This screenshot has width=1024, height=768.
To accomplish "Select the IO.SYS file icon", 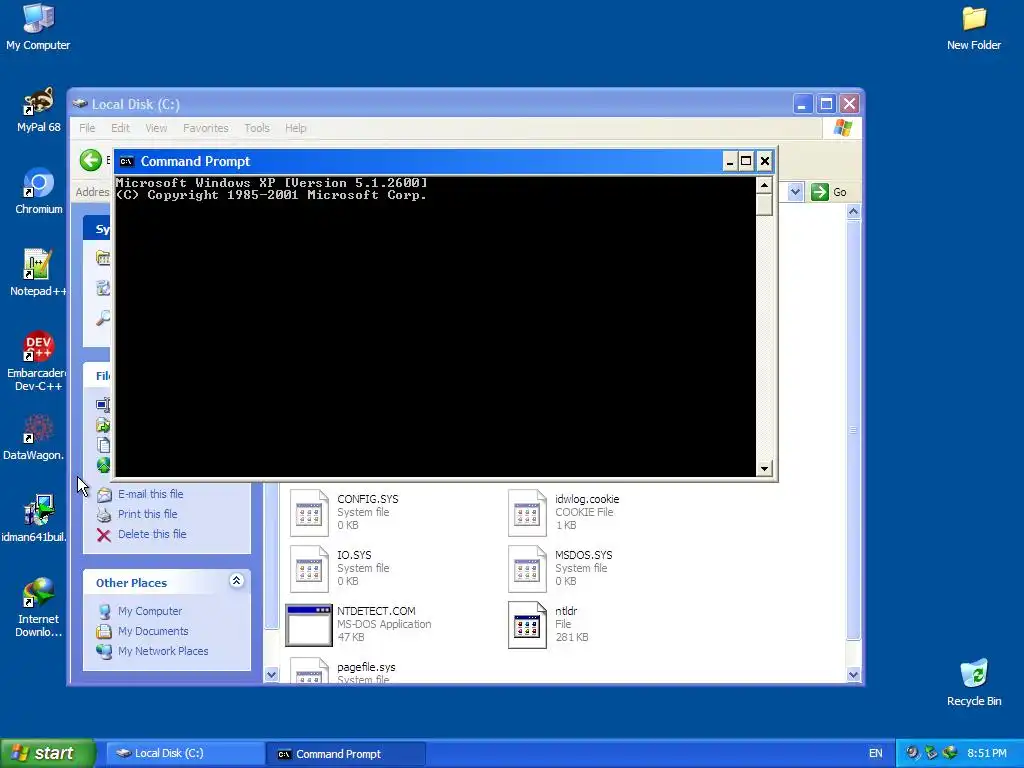I will pos(309,569).
